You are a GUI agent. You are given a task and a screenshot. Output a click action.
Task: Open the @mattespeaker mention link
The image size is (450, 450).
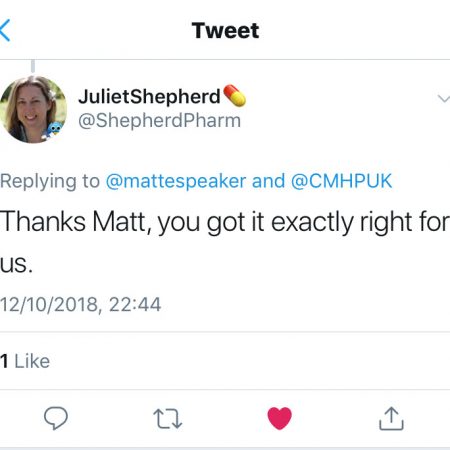(x=176, y=181)
